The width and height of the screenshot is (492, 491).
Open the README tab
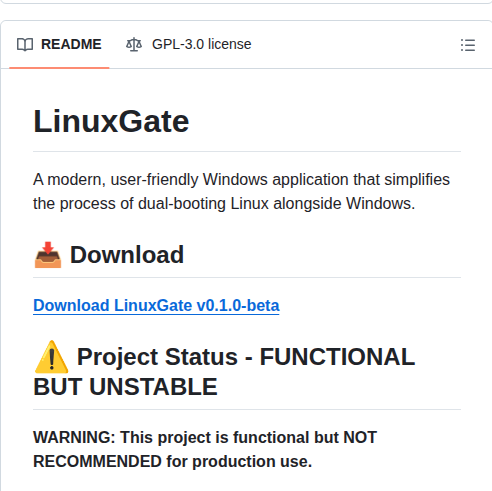pos(59,44)
